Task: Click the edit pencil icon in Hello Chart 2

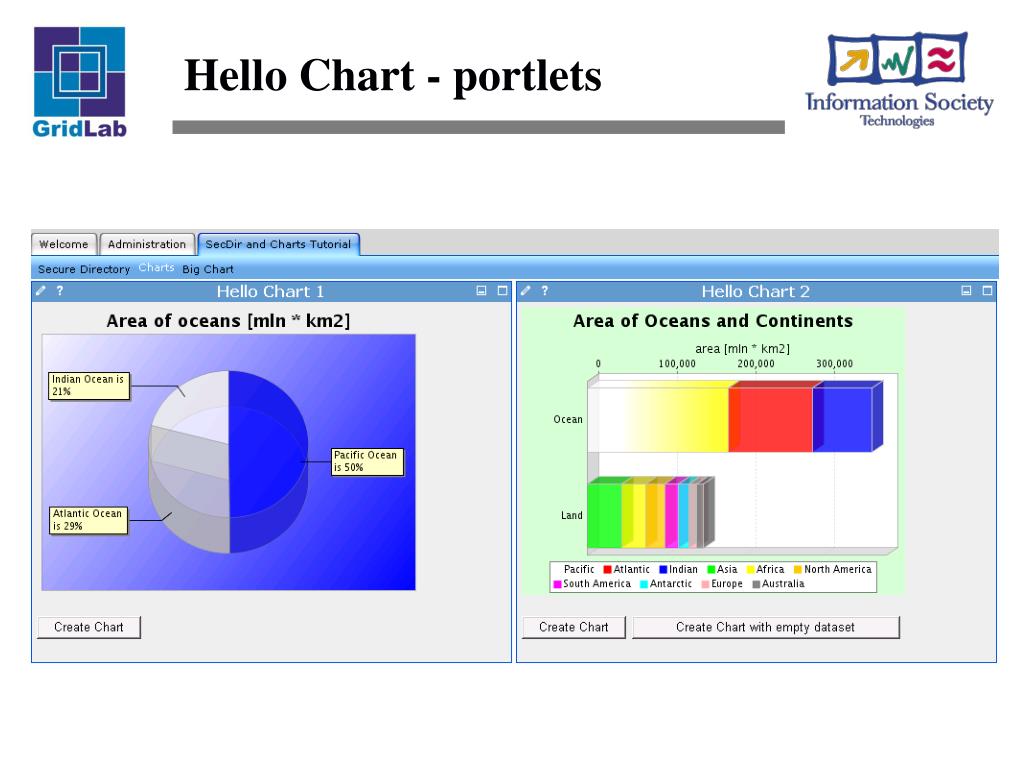Action: [526, 291]
